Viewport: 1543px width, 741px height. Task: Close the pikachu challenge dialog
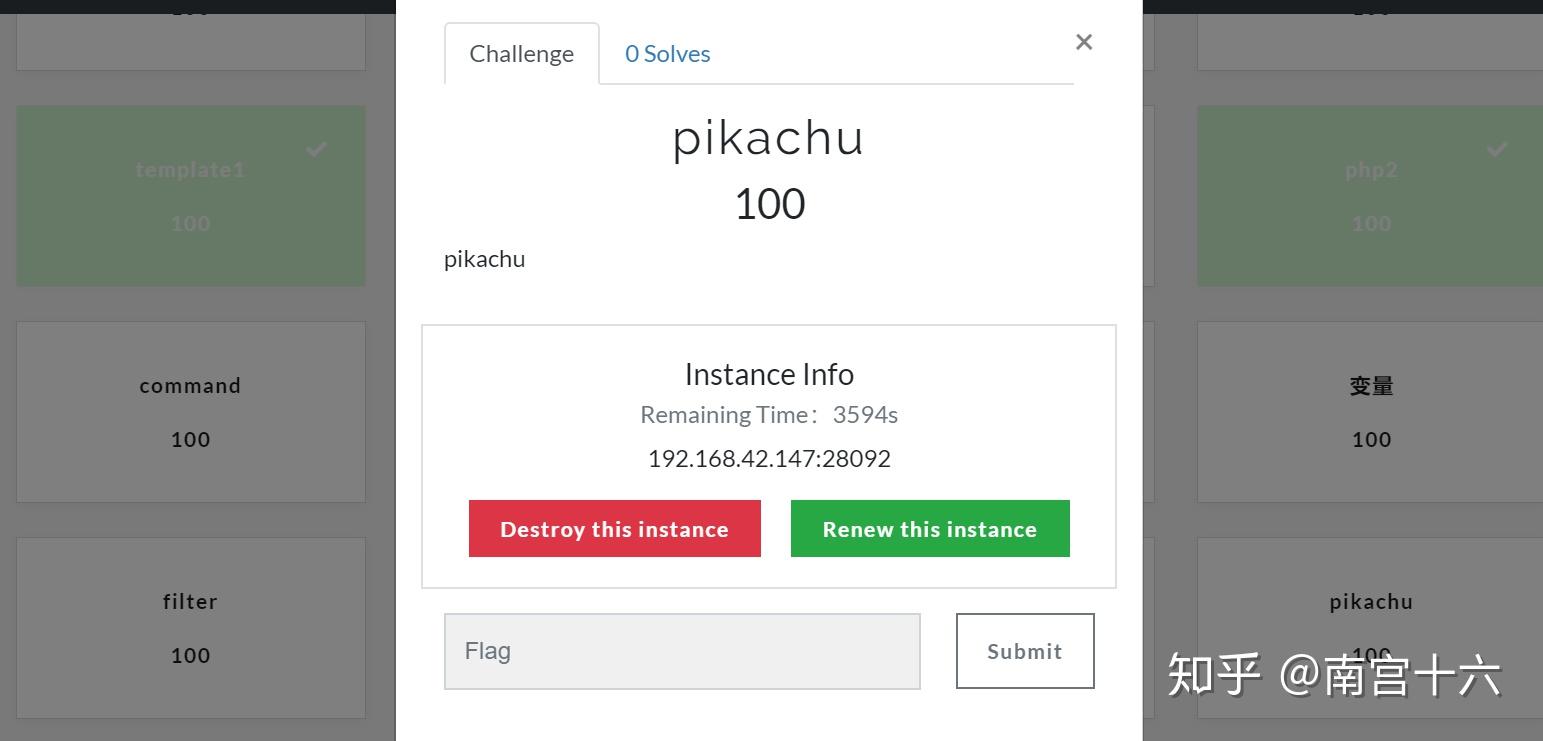[x=1084, y=42]
